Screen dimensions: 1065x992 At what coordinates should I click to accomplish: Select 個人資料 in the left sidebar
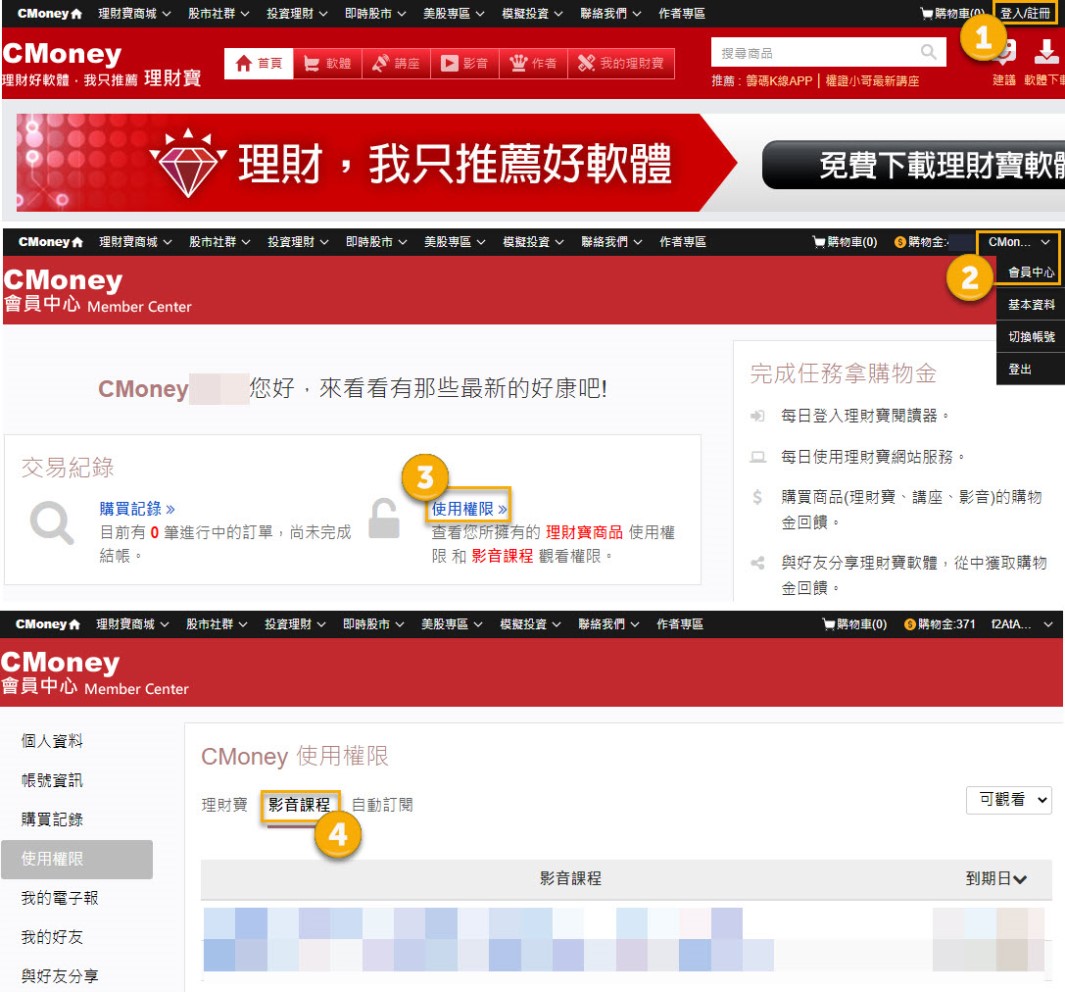[52, 741]
